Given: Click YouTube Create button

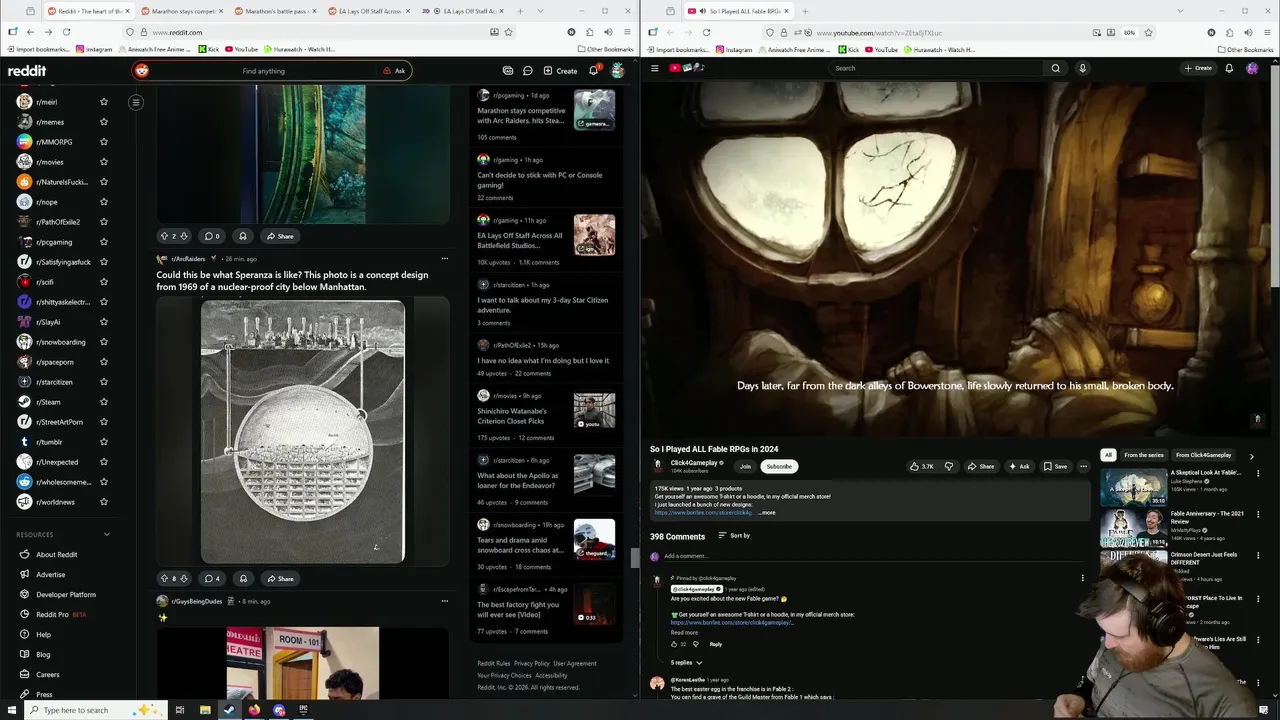Looking at the screenshot, I should click(x=1198, y=68).
